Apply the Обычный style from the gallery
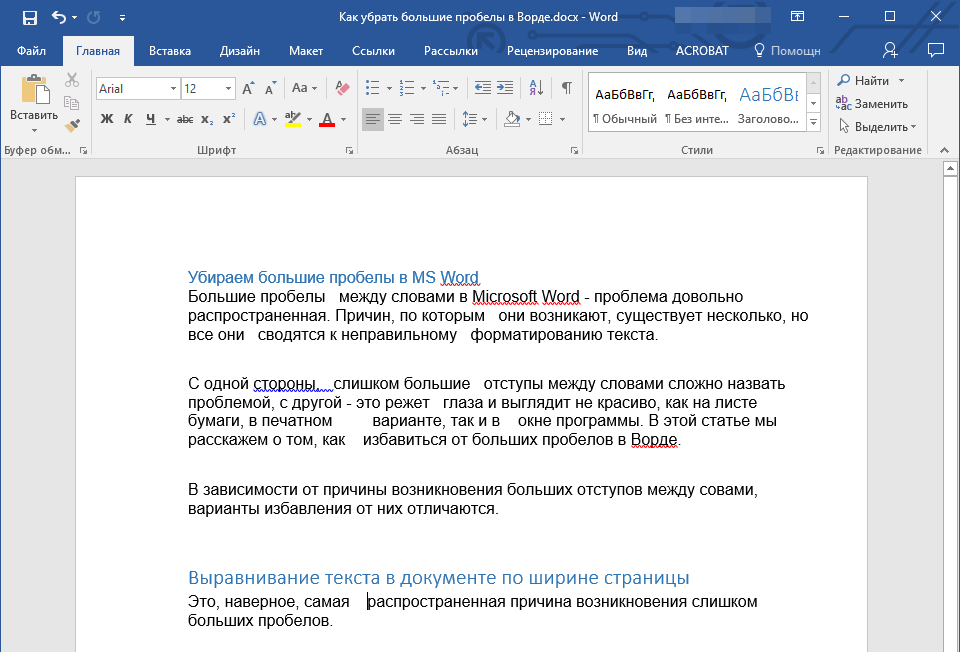Screen dimensions: 960x652 pyautogui.click(x=624, y=105)
